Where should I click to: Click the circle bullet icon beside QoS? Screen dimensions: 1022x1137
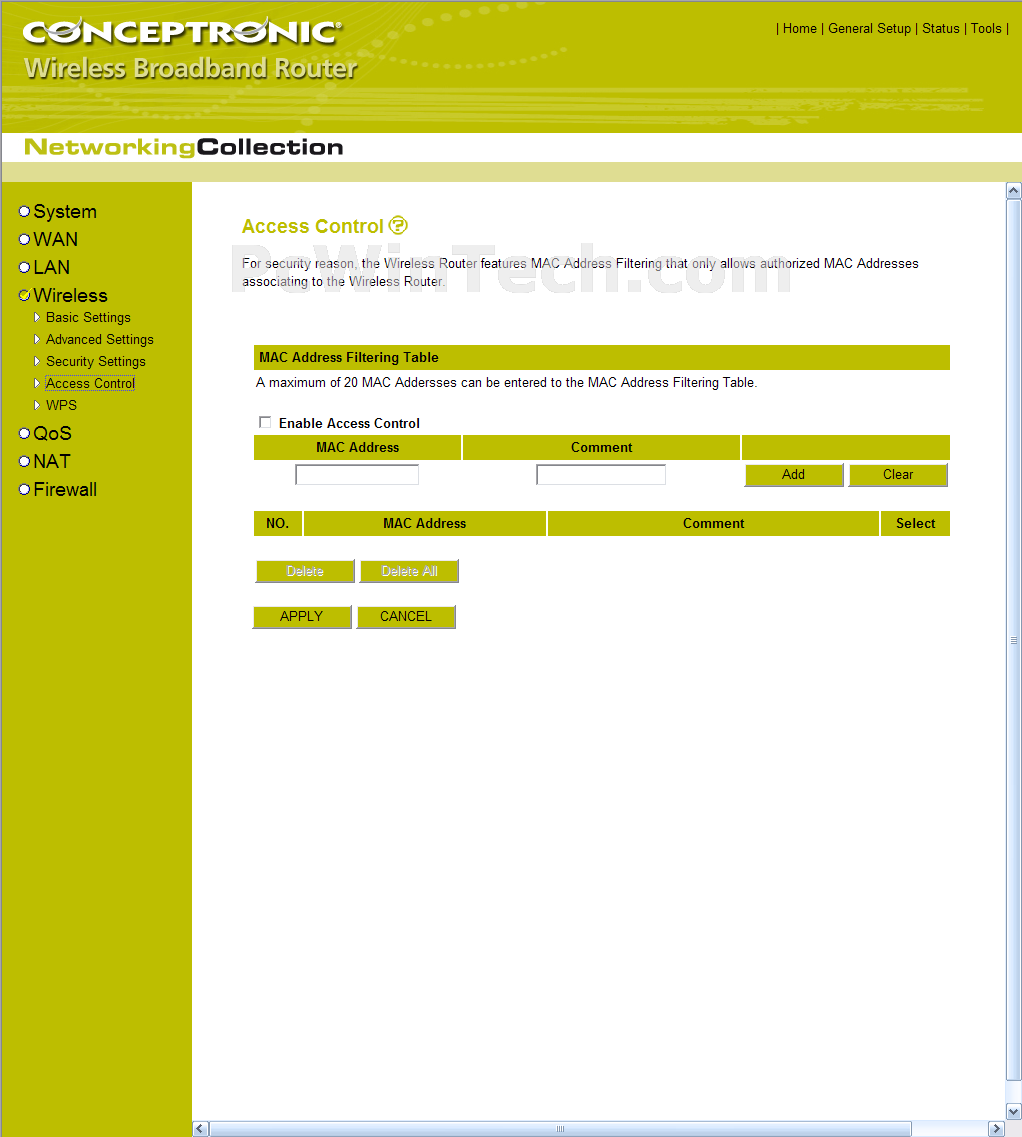[25, 433]
